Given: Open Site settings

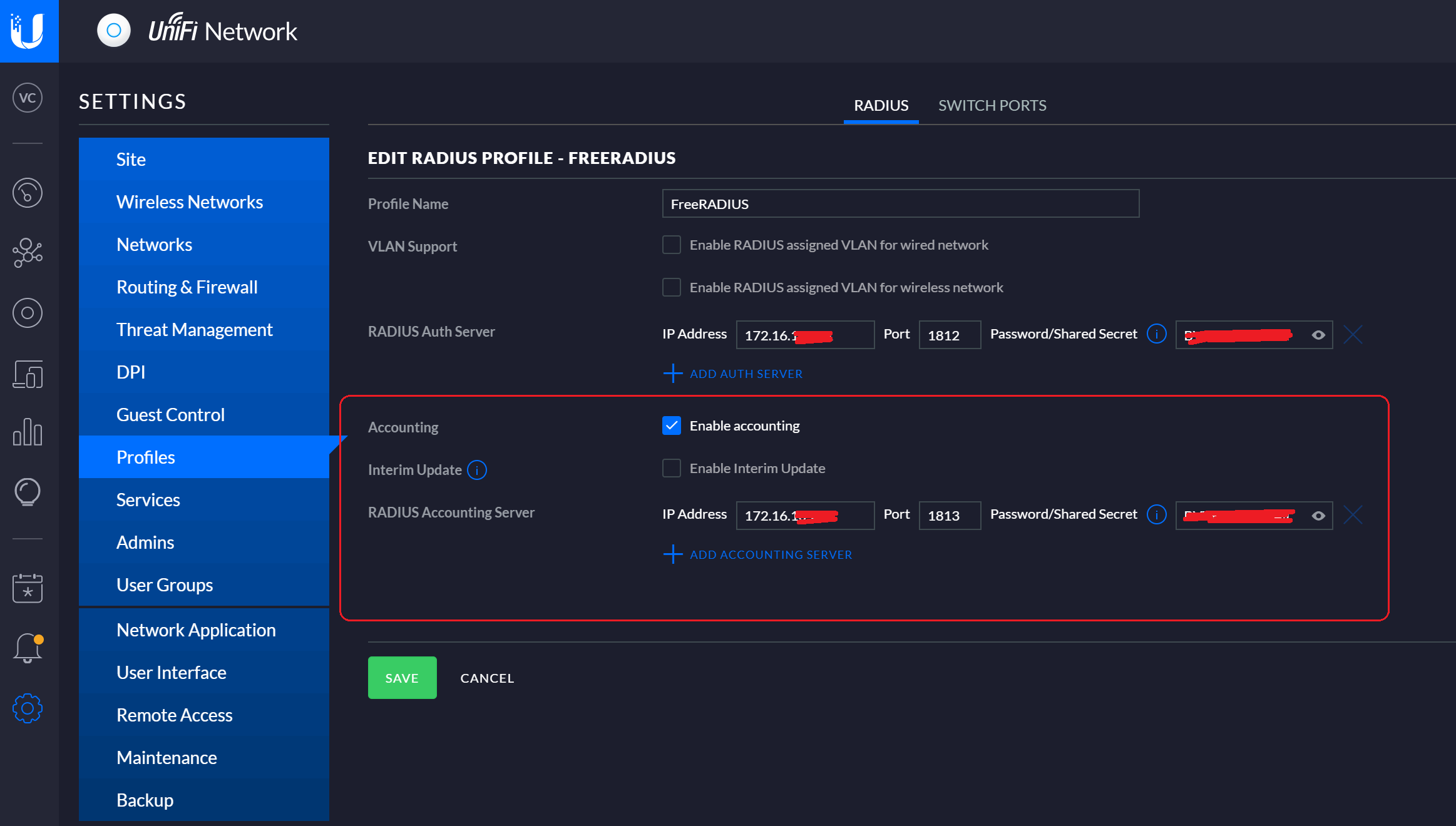Looking at the screenshot, I should point(204,159).
